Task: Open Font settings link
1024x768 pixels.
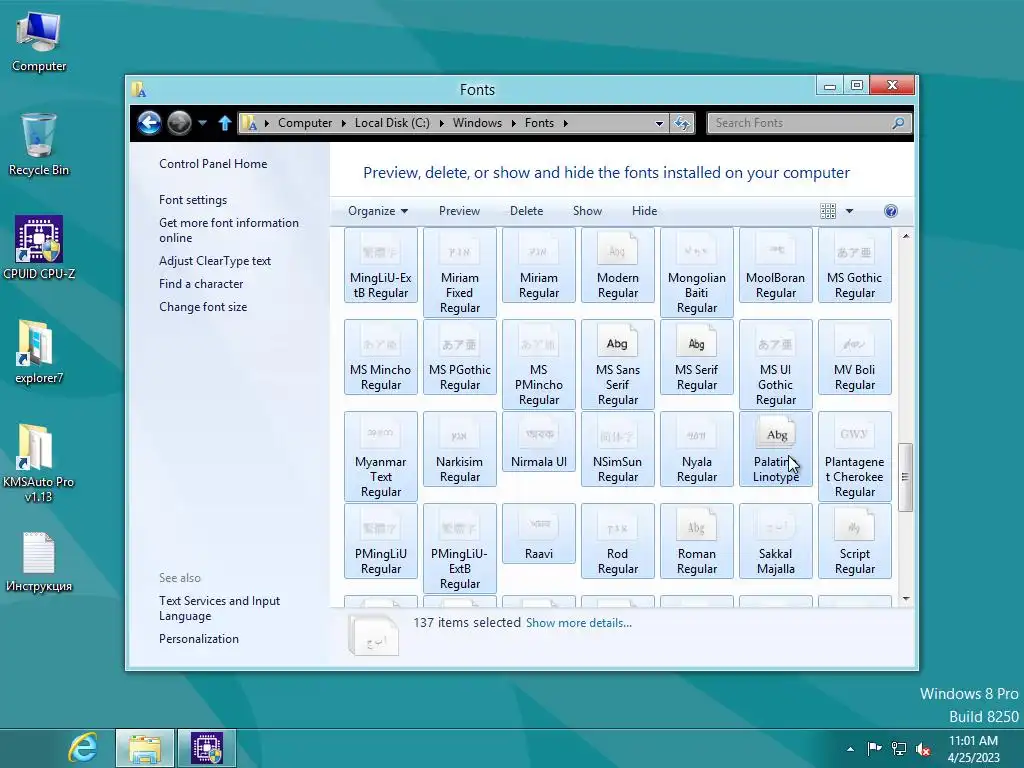Action: click(x=193, y=200)
